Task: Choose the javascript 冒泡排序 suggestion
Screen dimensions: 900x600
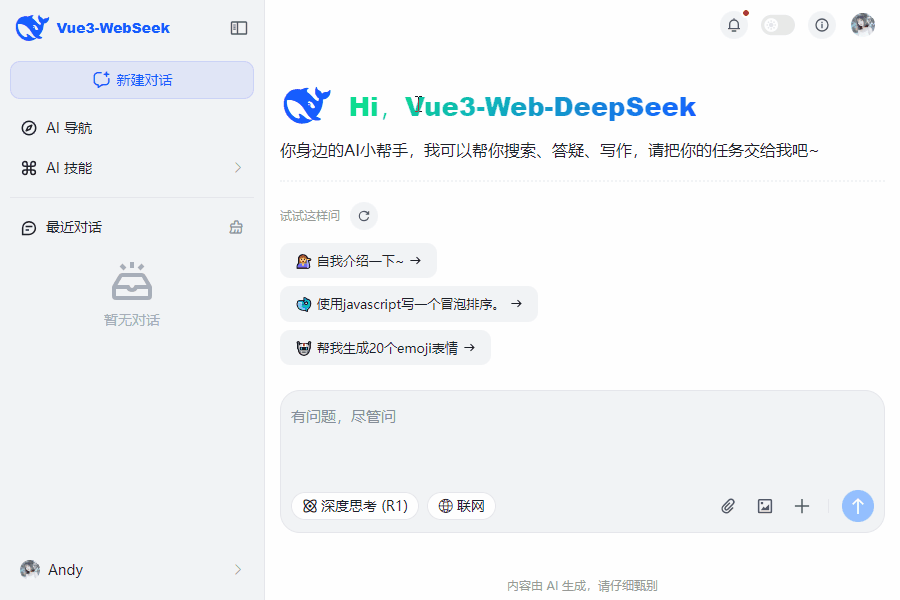Action: [409, 304]
